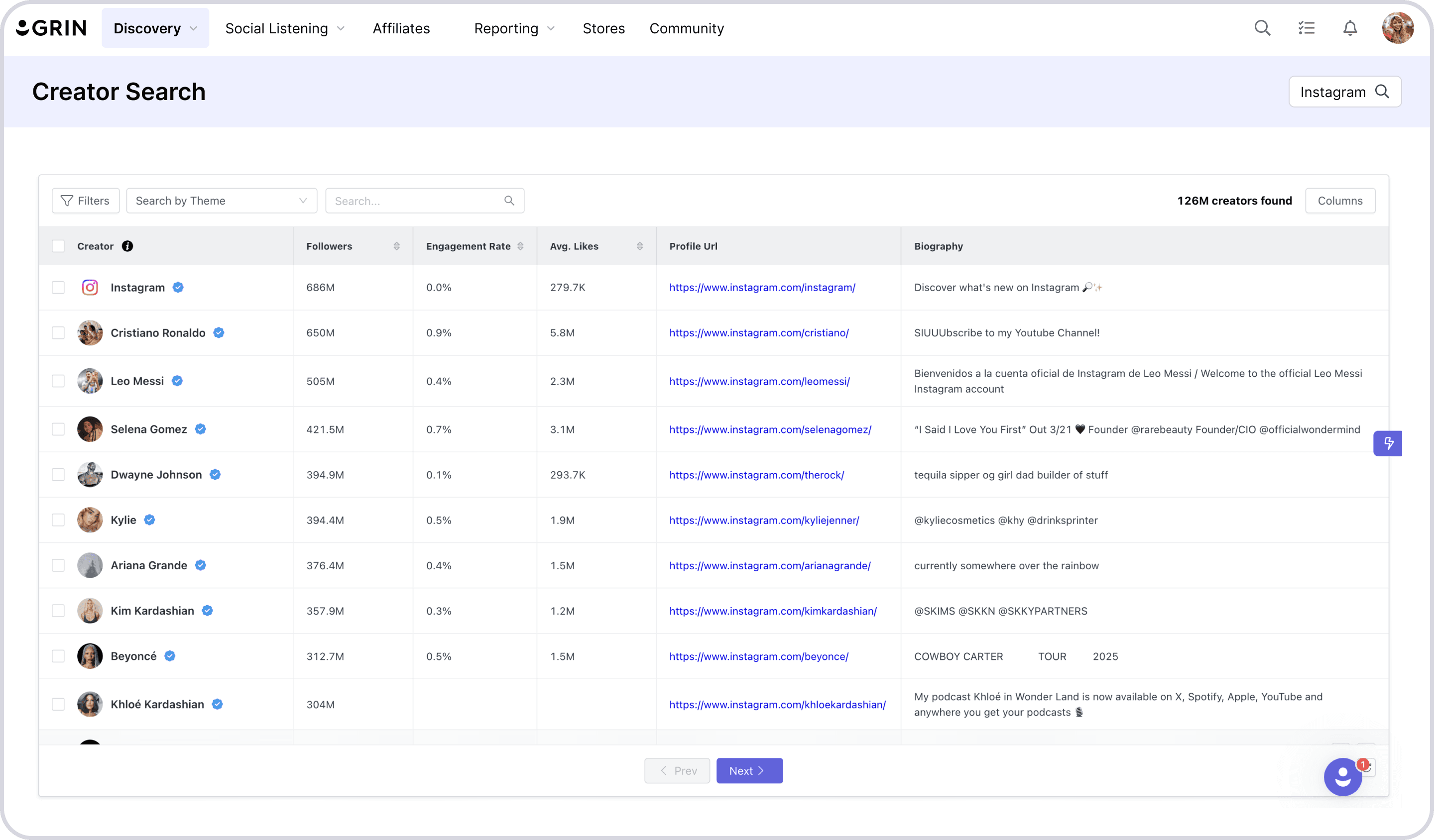Open the notifications bell
The height and width of the screenshot is (840, 1434).
point(1350,28)
